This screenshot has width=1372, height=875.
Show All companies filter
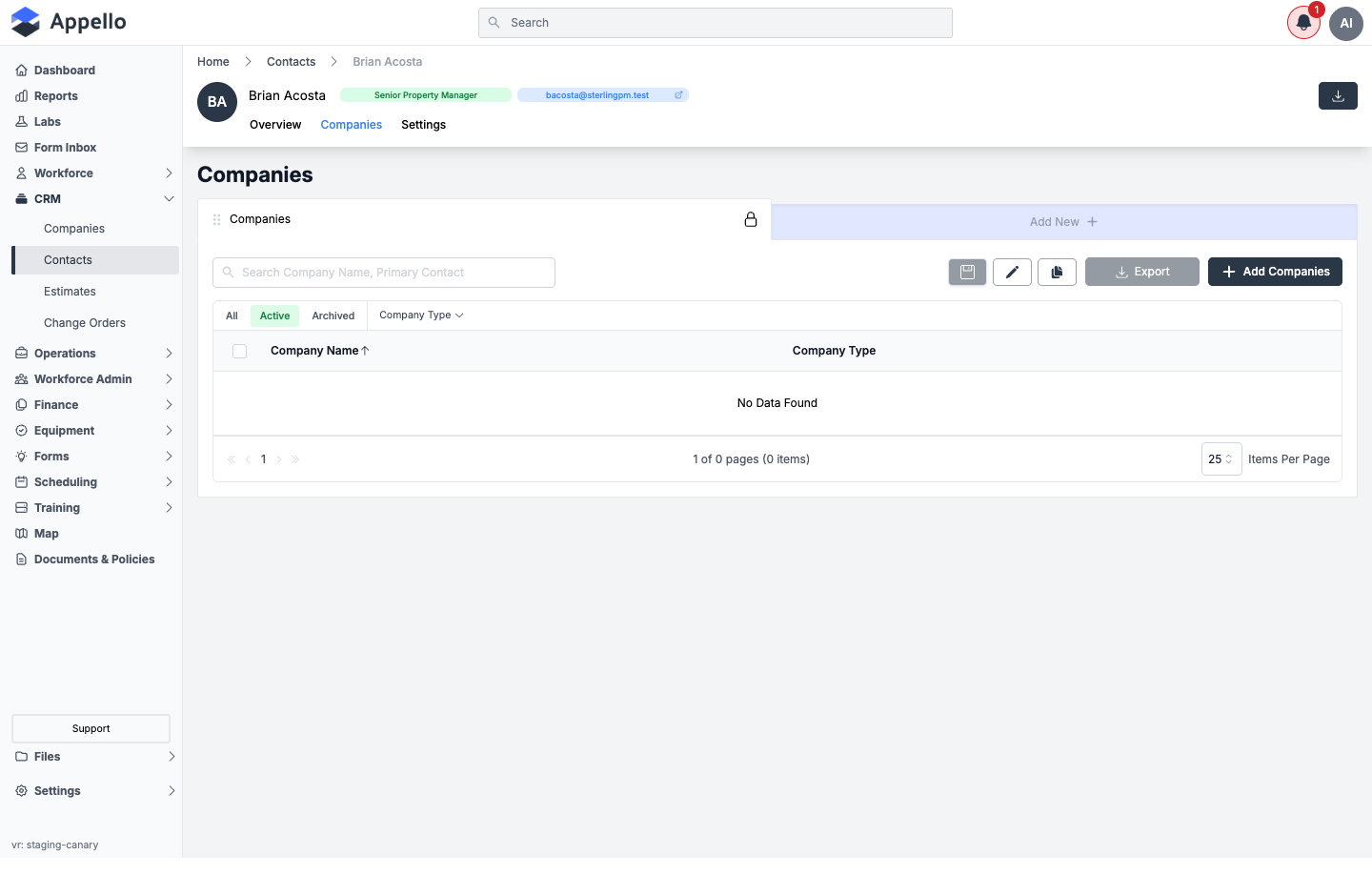[x=232, y=315]
